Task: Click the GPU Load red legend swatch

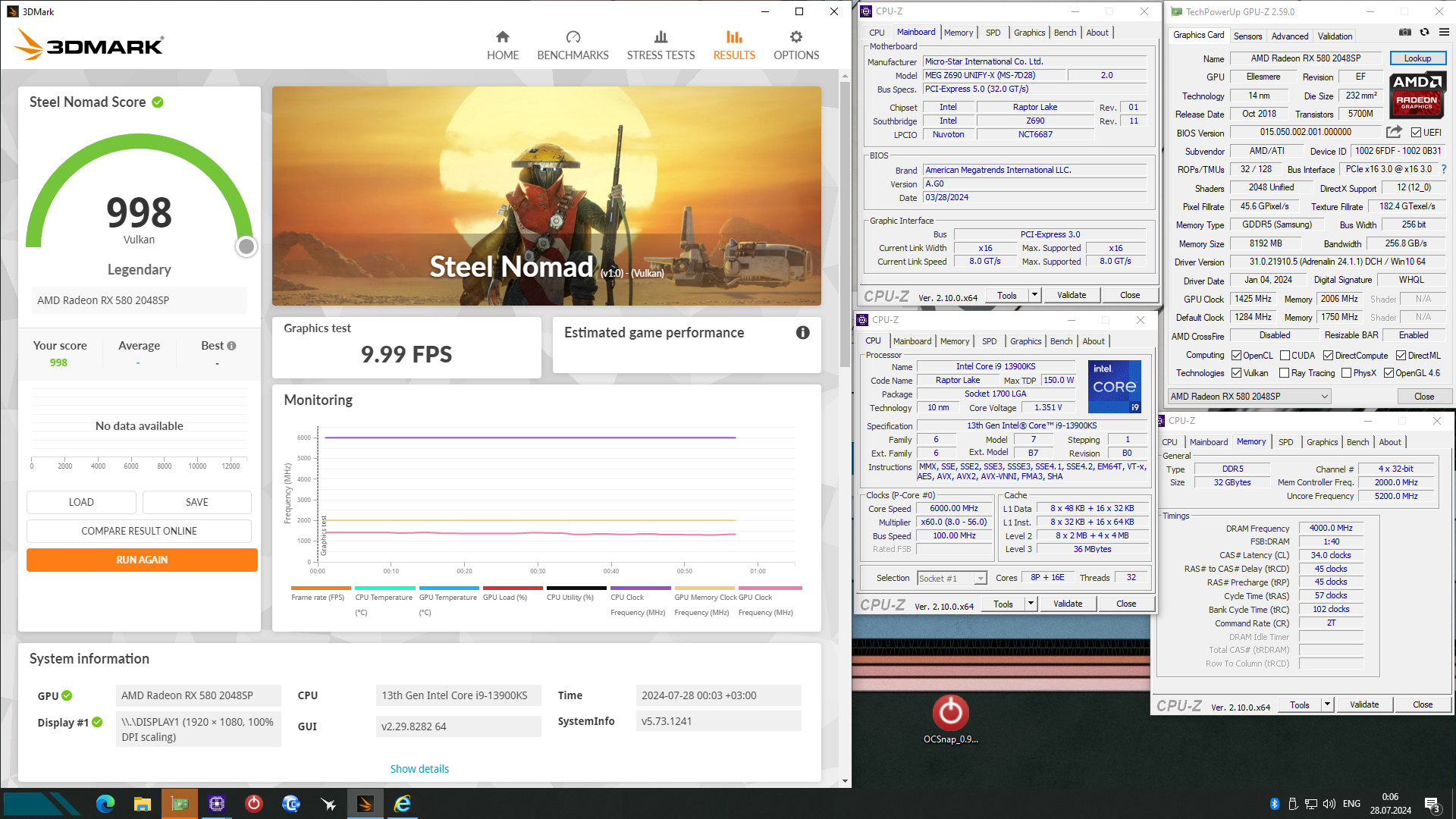Action: 513,588
